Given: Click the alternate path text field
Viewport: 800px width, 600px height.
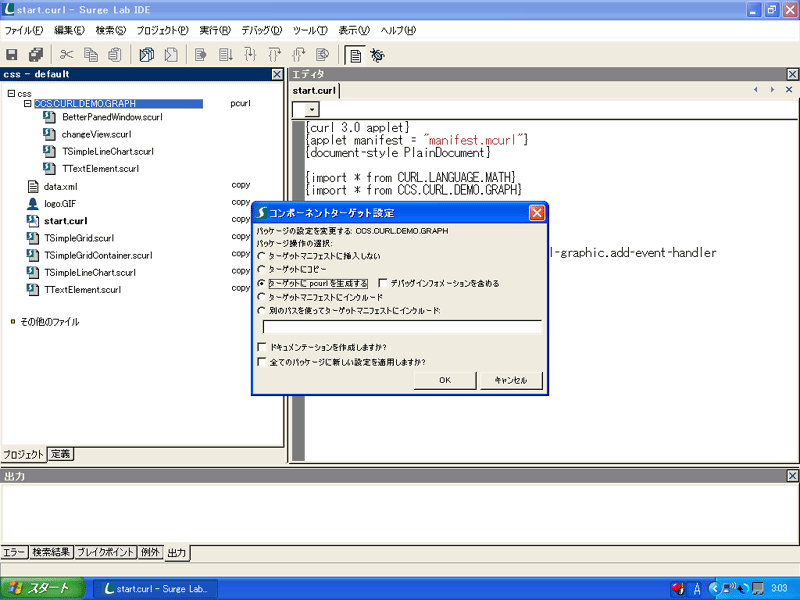Looking at the screenshot, I should (402, 326).
